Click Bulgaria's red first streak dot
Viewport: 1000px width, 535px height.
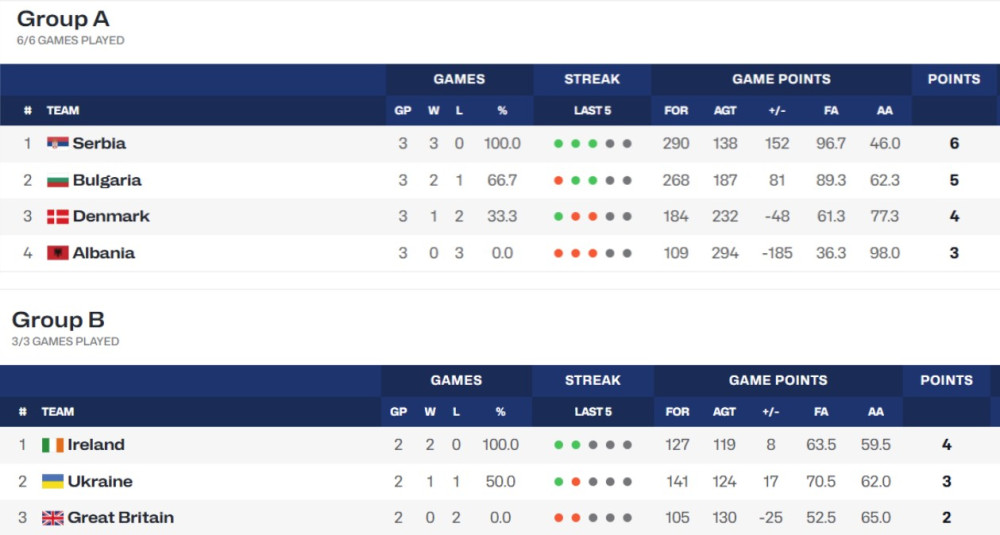click(x=559, y=181)
